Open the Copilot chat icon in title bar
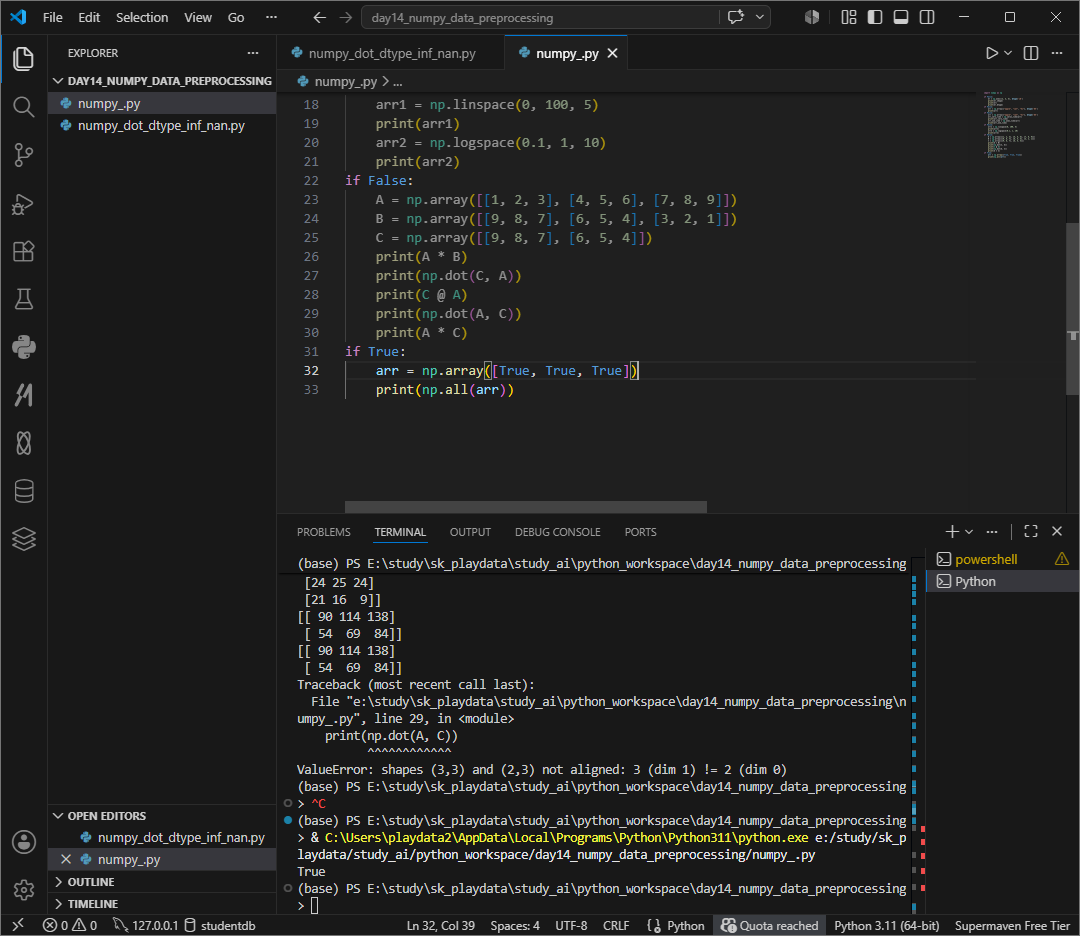 (x=736, y=17)
